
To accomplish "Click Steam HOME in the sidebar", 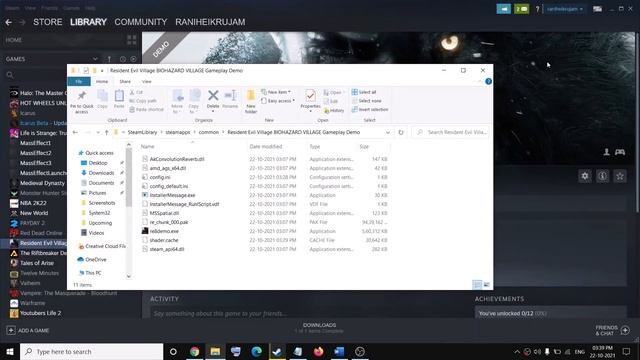I will click(x=14, y=40).
